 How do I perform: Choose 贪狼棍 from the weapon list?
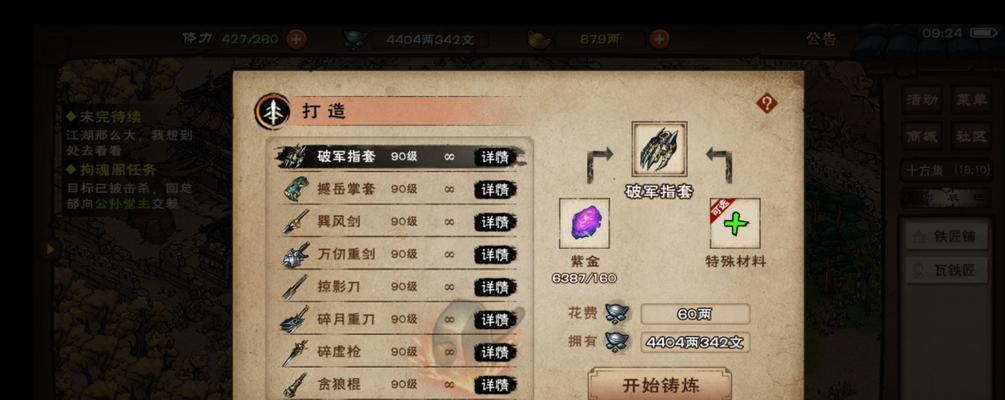pyautogui.click(x=399, y=385)
